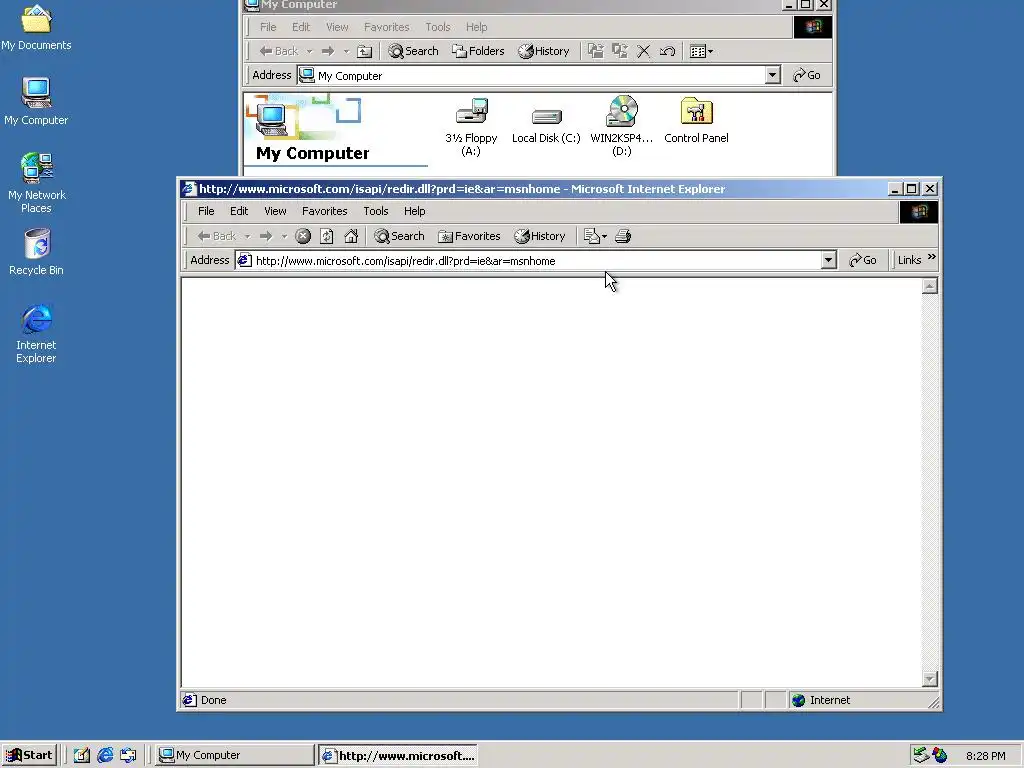Select the Recycle Bin icon
This screenshot has width=1024, height=768.
(x=36, y=251)
